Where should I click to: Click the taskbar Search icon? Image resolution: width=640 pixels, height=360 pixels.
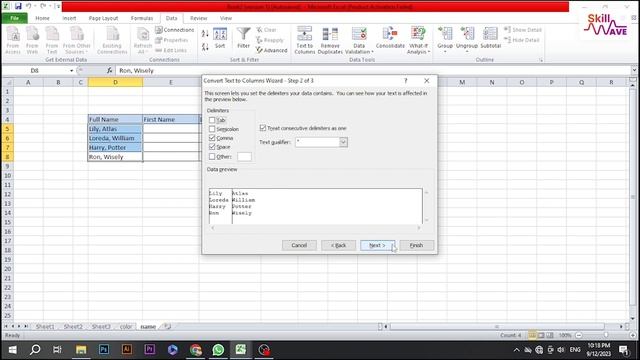coord(35,350)
